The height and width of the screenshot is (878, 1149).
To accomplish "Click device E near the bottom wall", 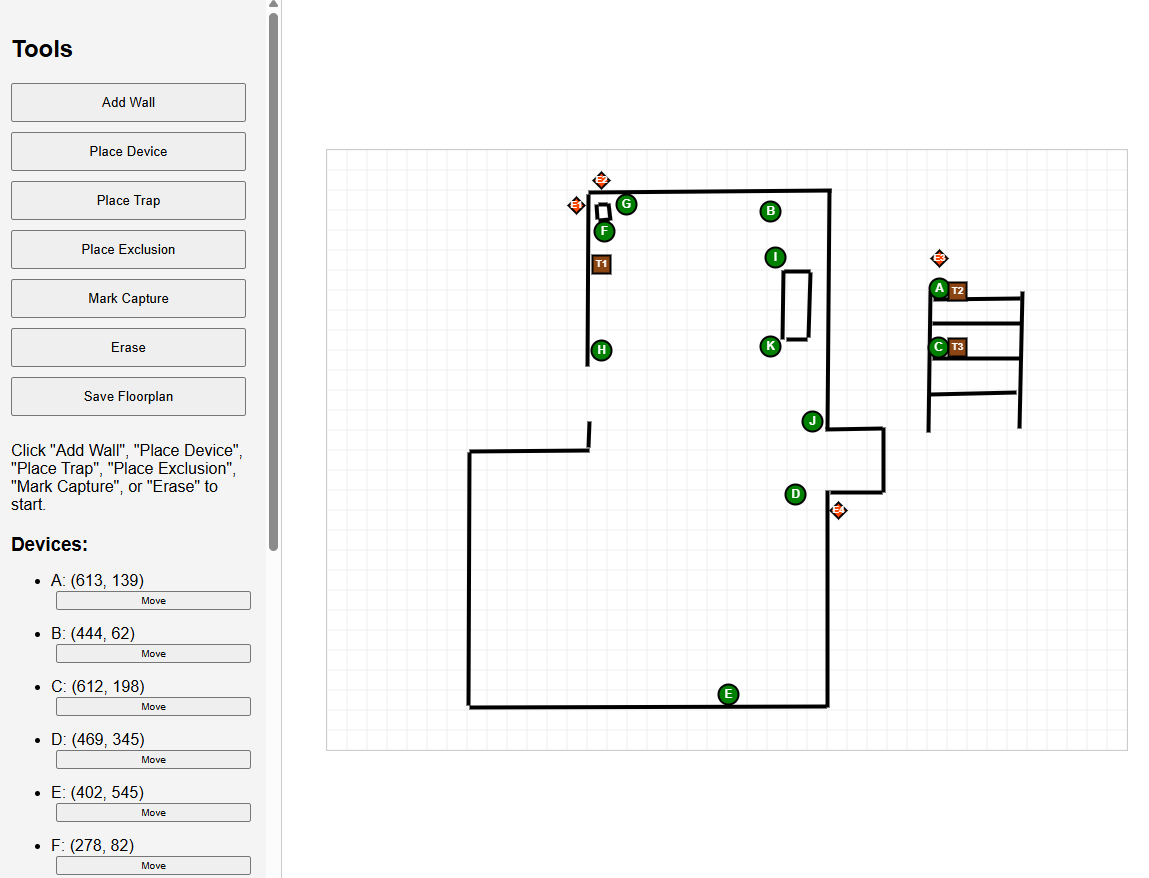I will [728, 694].
